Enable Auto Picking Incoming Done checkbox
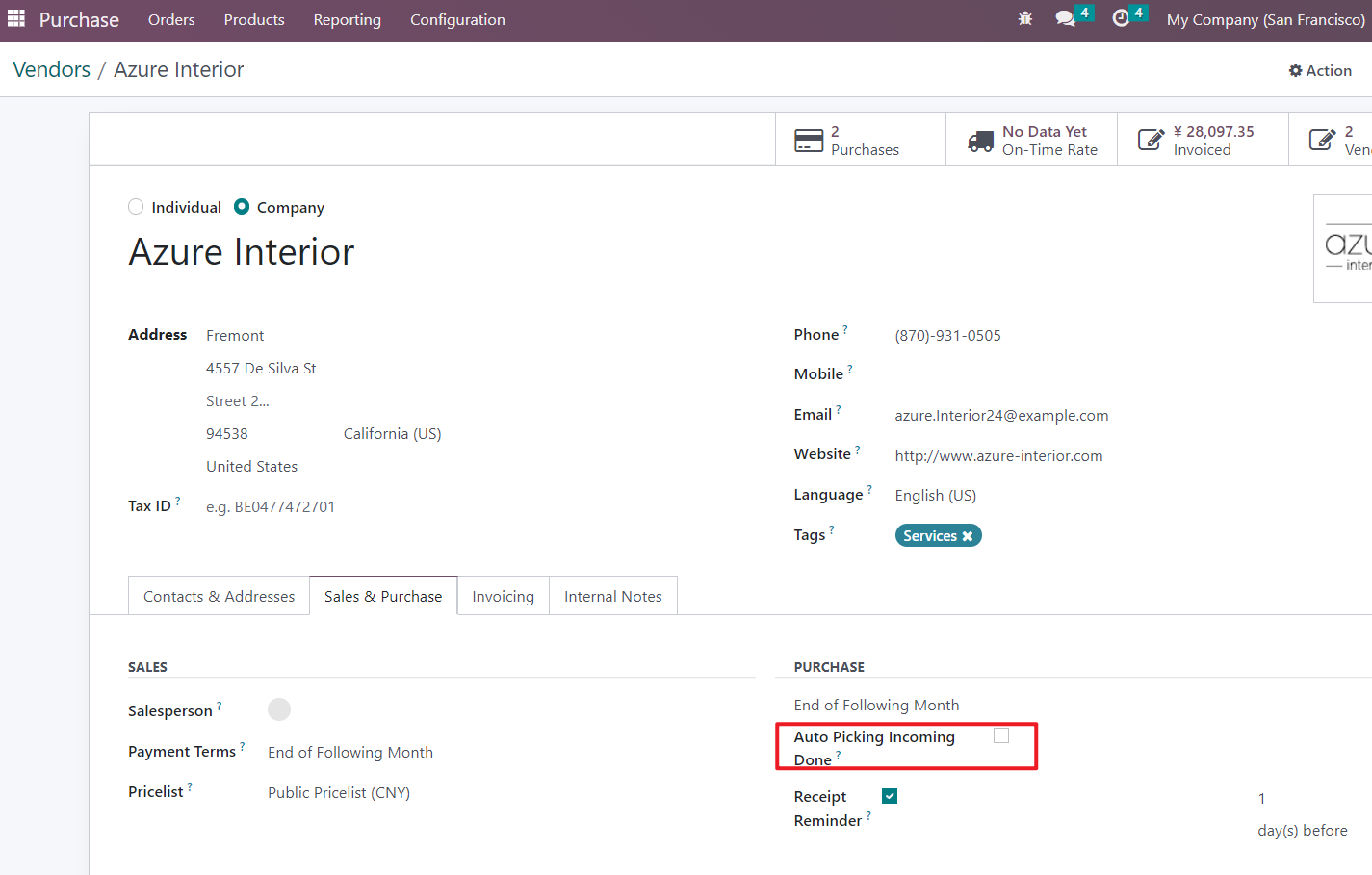This screenshot has height=875, width=1372. (1001, 735)
